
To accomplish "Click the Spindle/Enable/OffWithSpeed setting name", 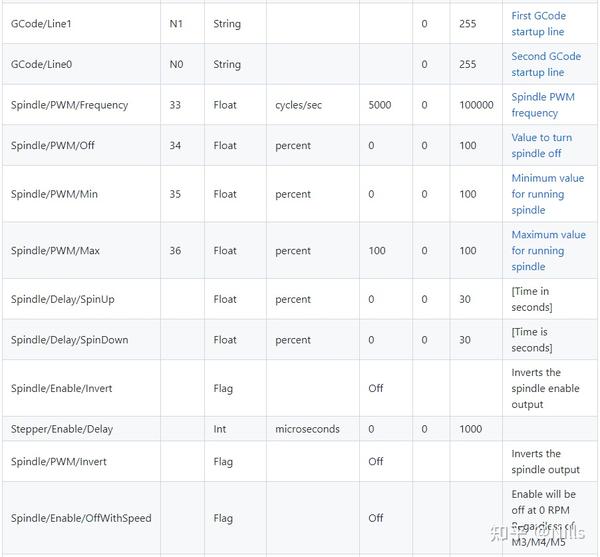I will pos(81,518).
